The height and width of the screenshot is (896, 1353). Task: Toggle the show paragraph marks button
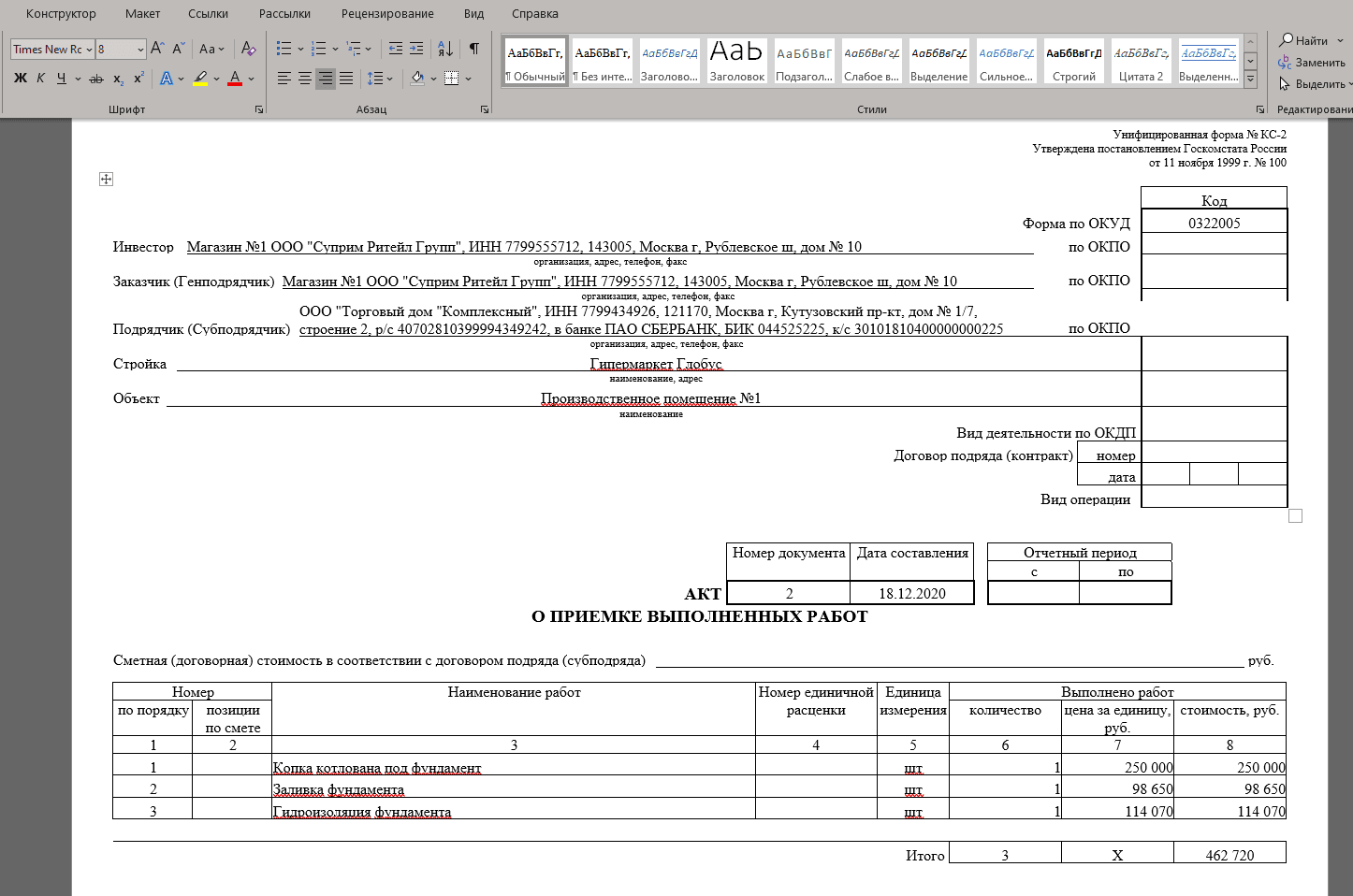(474, 49)
